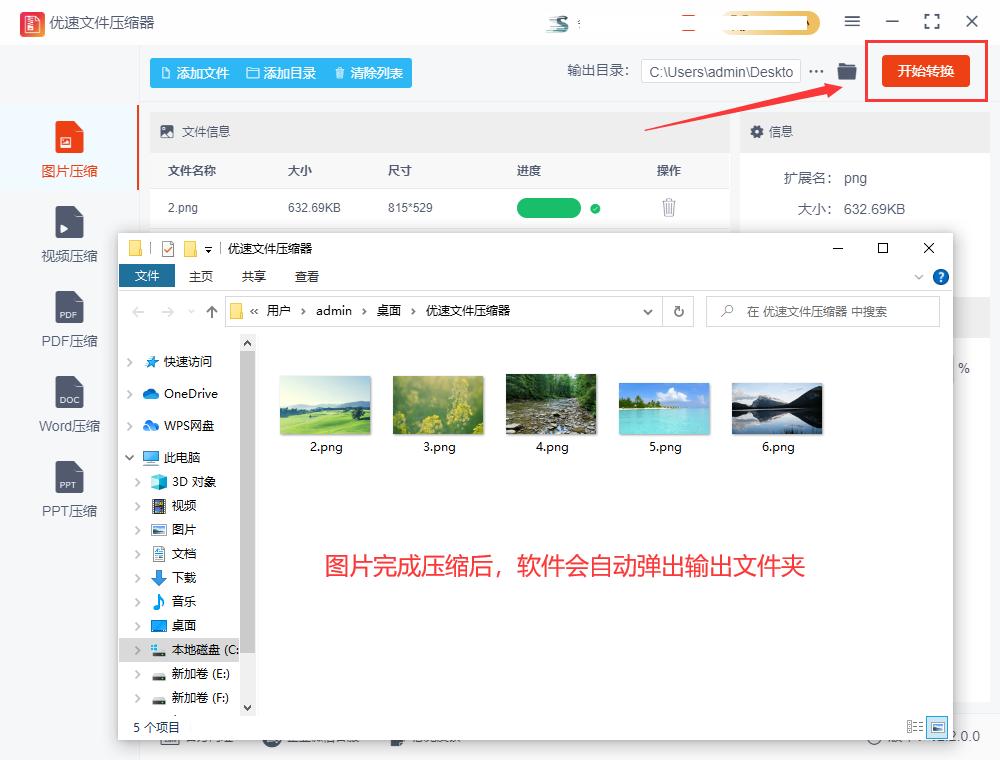
Task: Open the PDF压缩 panel
Action: click(67, 318)
